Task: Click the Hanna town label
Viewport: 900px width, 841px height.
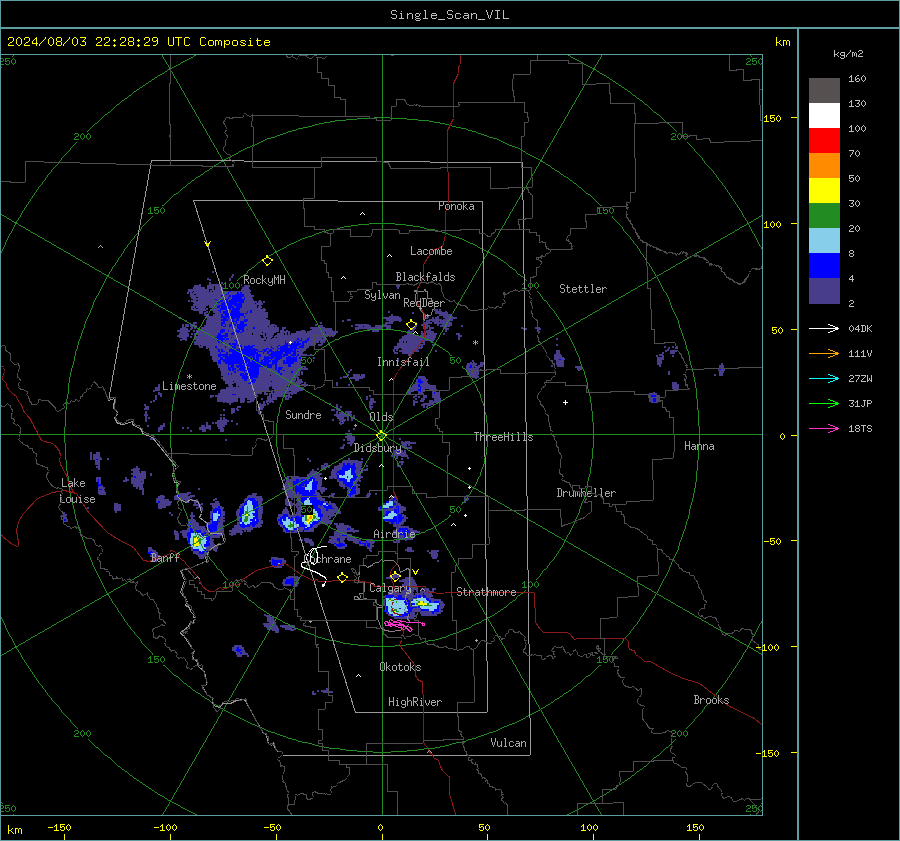Action: (x=699, y=446)
